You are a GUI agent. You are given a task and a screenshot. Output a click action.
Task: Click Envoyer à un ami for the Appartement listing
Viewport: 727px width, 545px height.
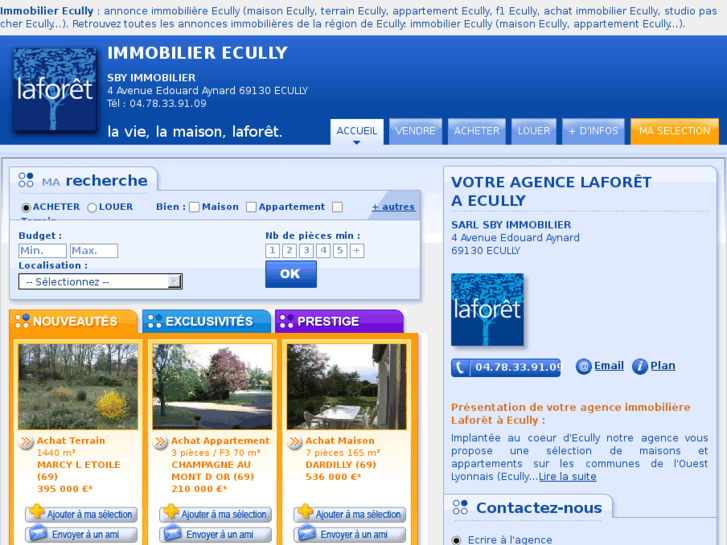pos(216,534)
